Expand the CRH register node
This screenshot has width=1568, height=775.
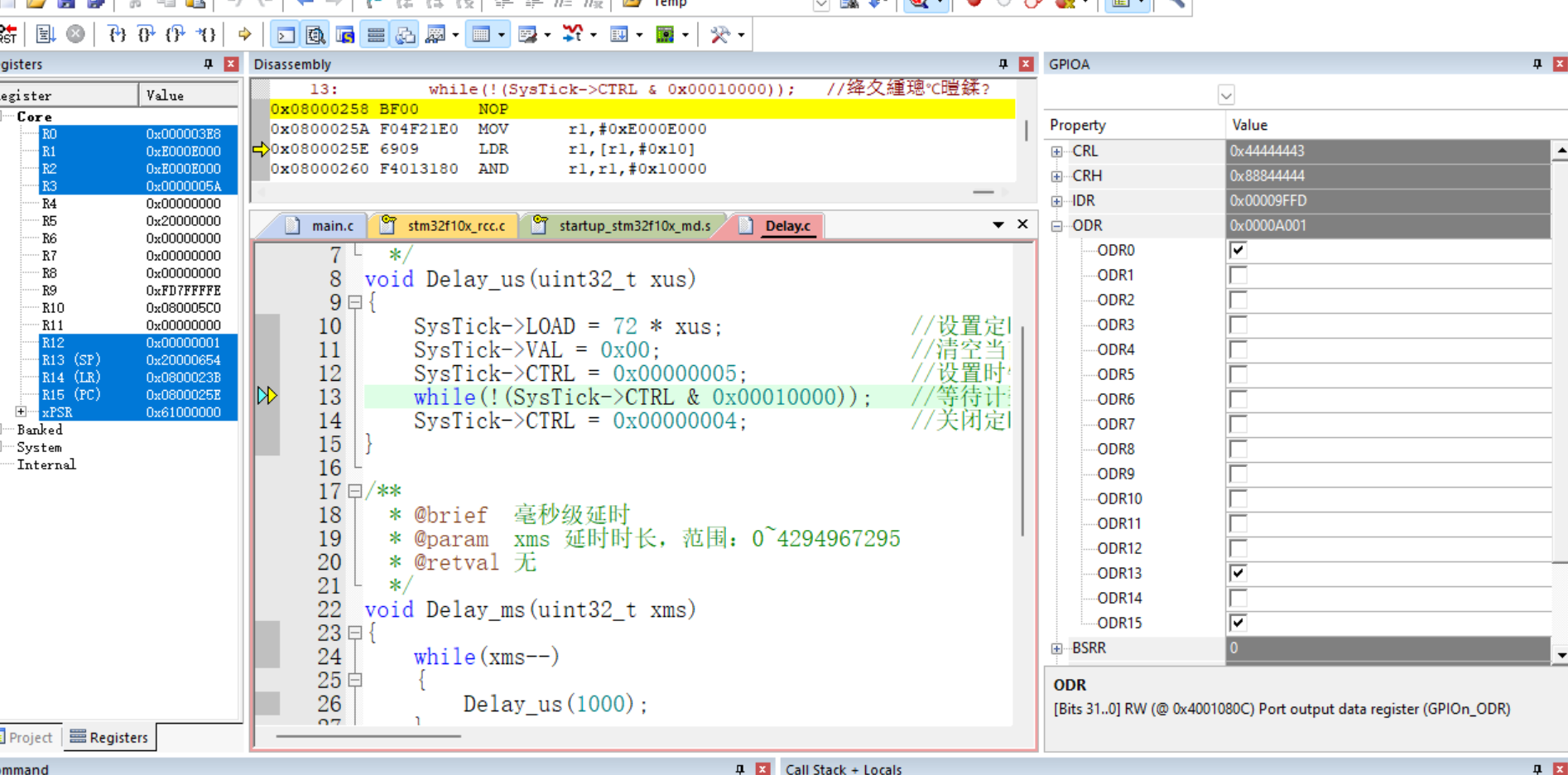(1057, 176)
